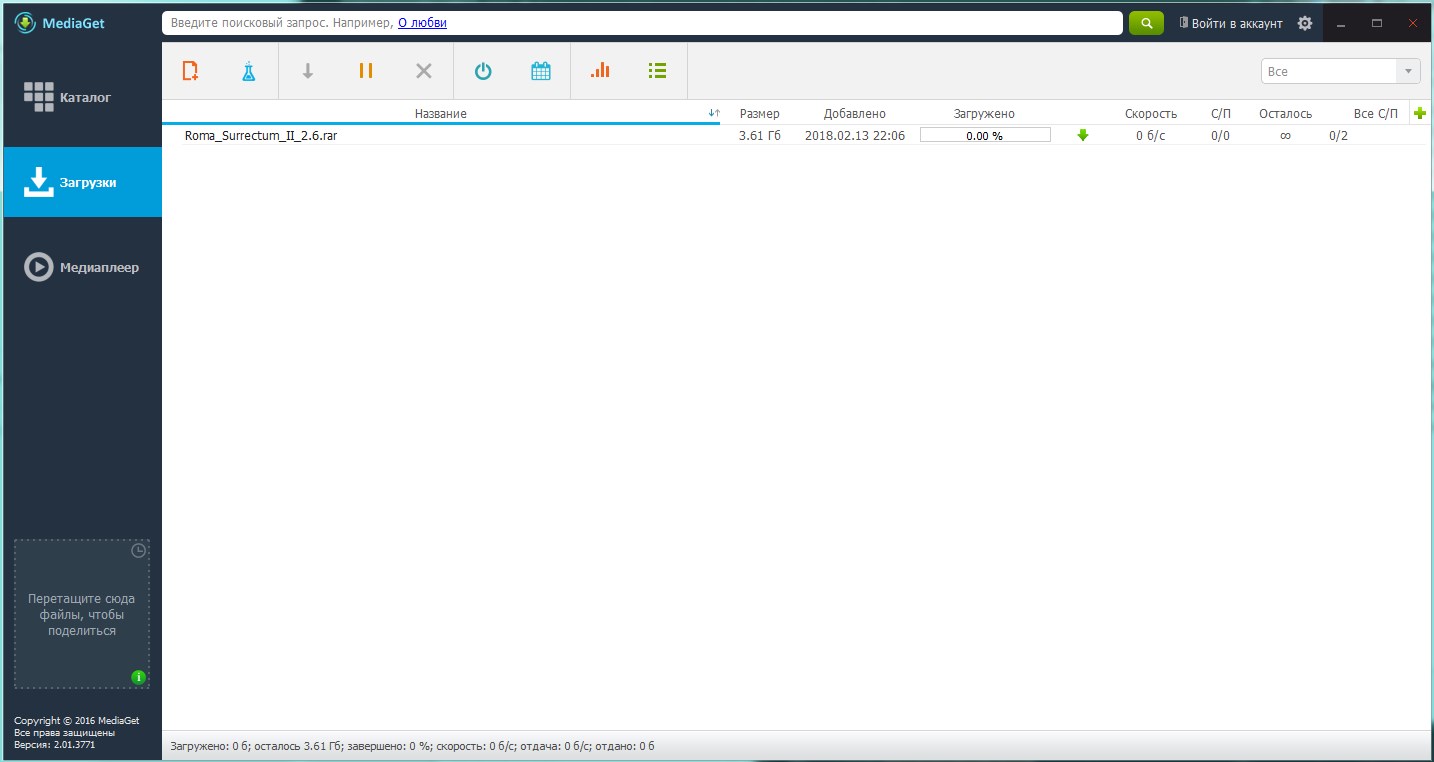Click the green list view icon

(657, 71)
